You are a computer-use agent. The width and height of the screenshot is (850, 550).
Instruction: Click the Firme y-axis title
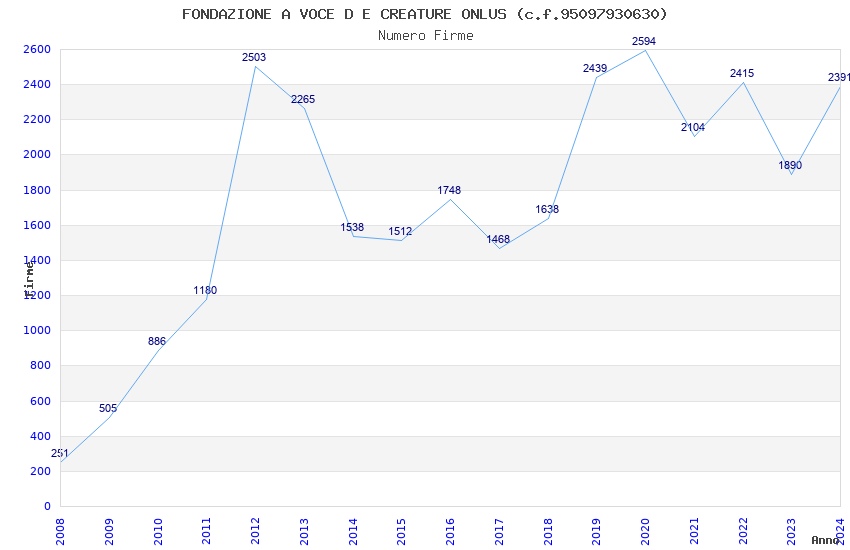[29, 278]
